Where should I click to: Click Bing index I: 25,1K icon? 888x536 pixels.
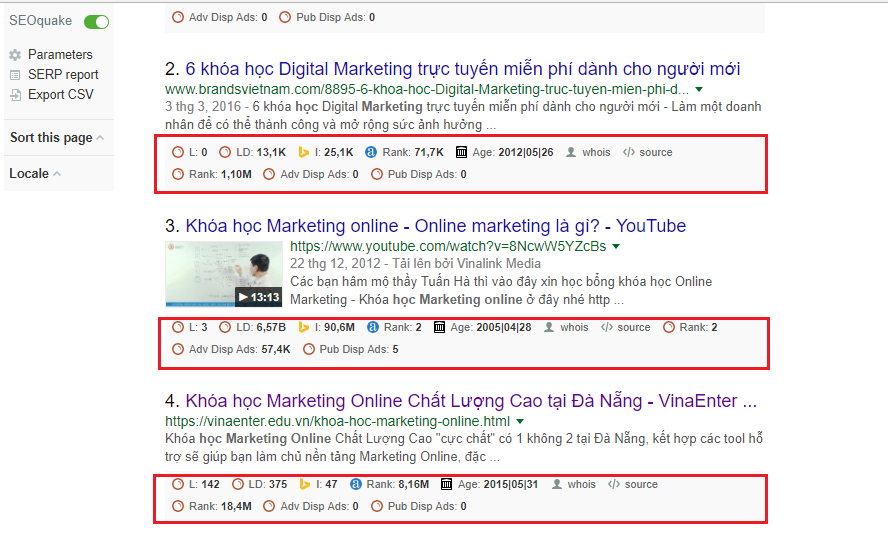304,152
